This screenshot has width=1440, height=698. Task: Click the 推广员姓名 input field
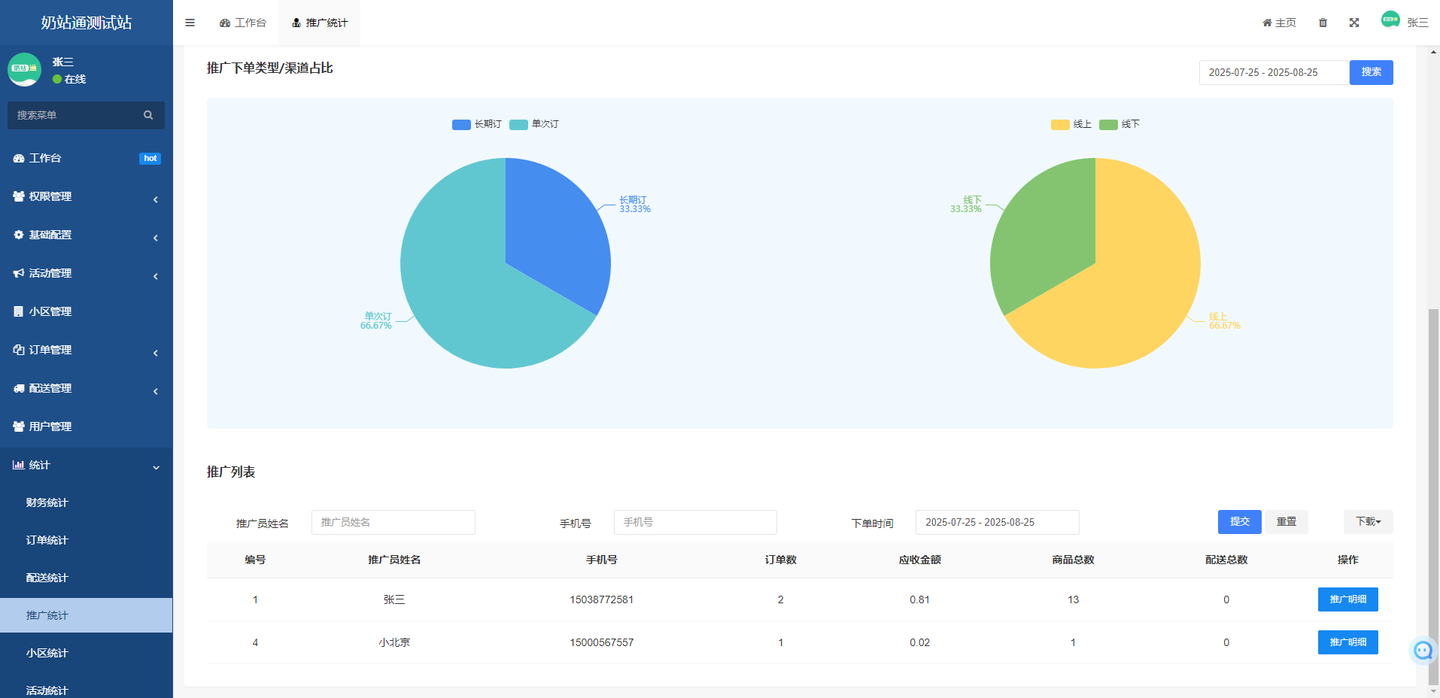pos(393,522)
